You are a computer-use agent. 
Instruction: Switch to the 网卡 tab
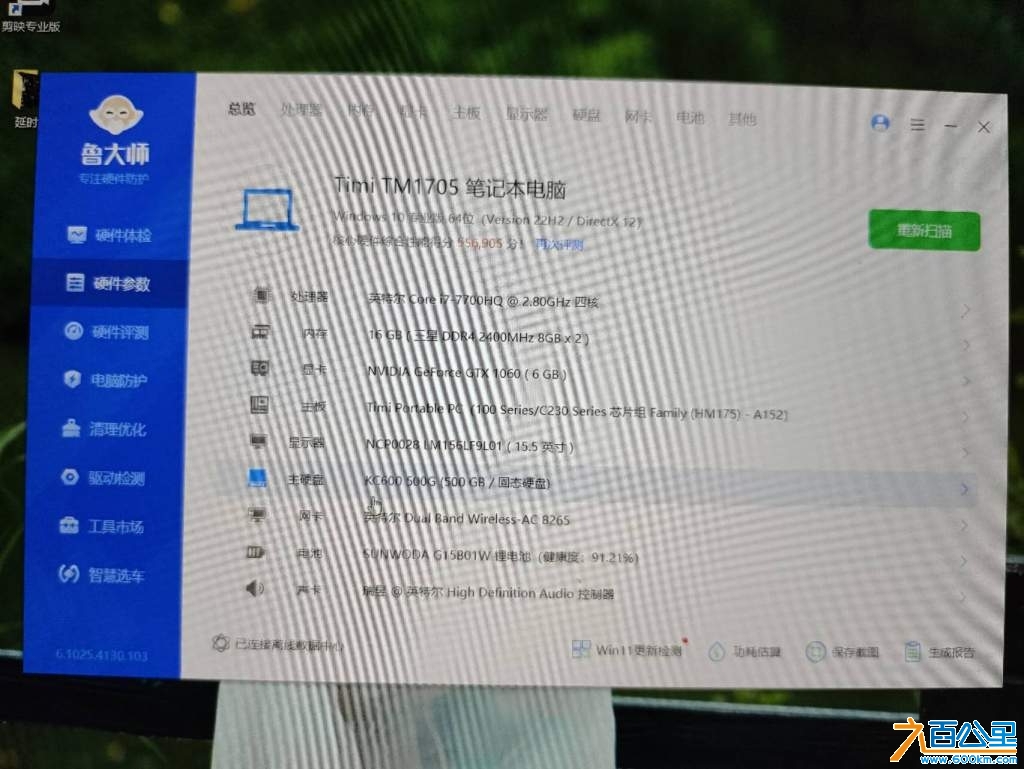pyautogui.click(x=638, y=116)
